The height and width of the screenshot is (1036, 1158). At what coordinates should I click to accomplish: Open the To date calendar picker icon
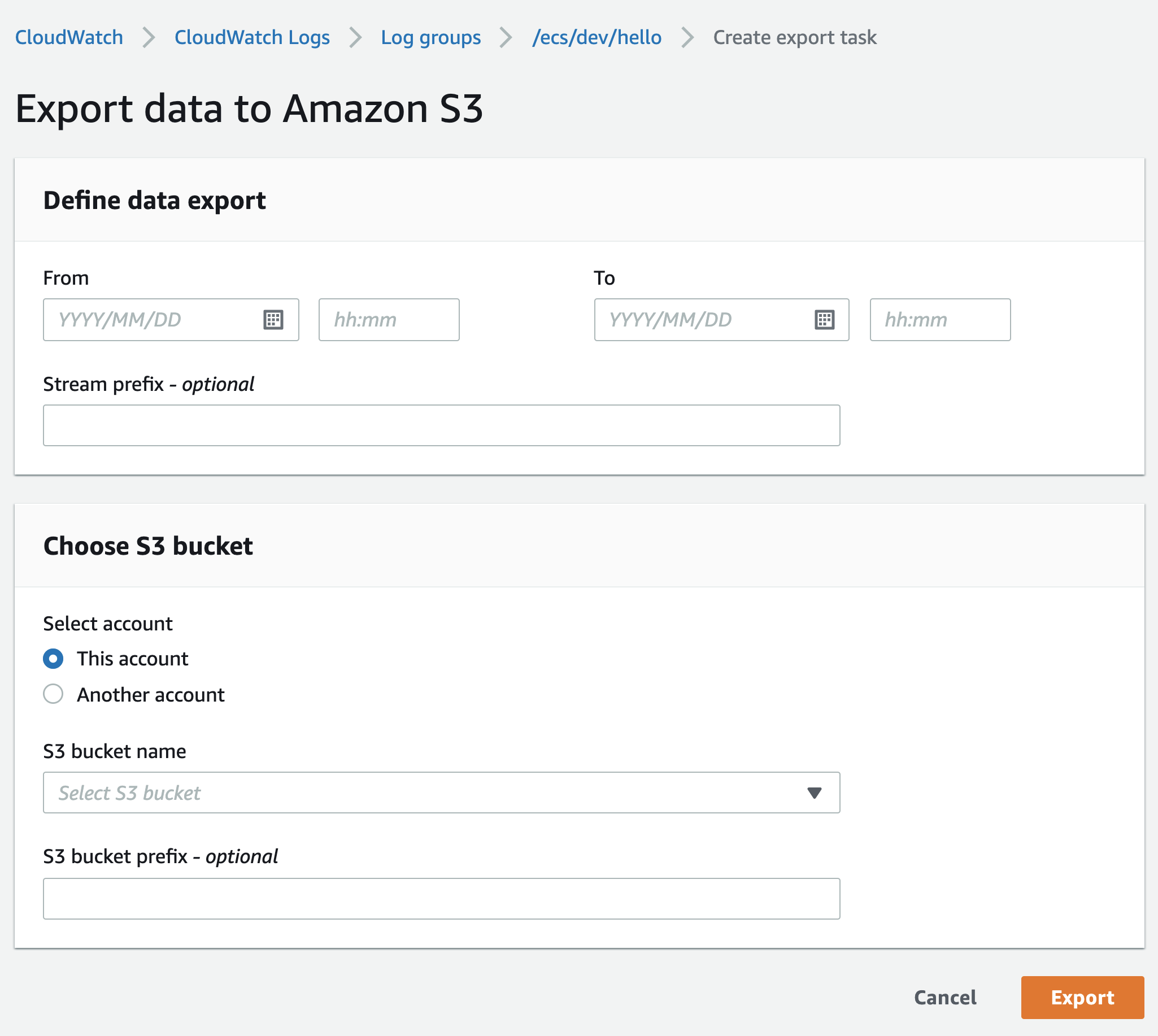824,320
